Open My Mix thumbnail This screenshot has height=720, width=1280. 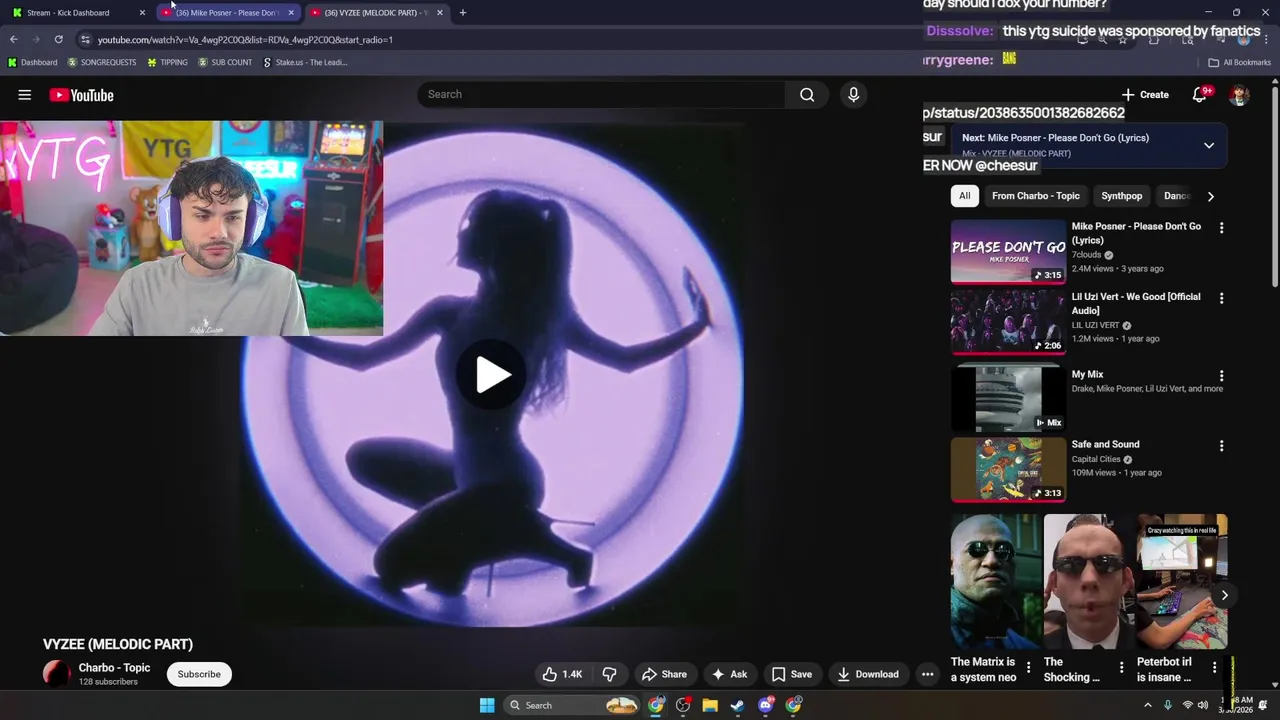click(1008, 398)
